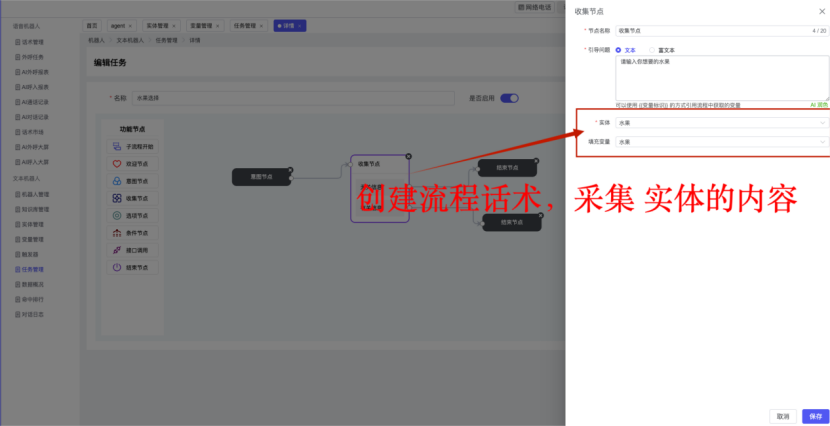The image size is (830, 426).
Task: Select the 欢迎节点 heart icon
Action: click(117, 163)
